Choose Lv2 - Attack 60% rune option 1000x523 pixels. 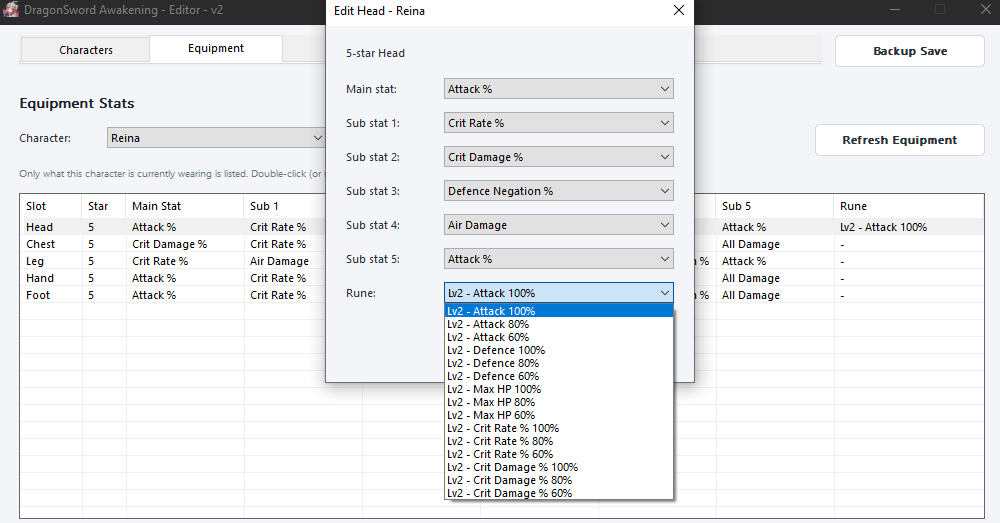559,337
